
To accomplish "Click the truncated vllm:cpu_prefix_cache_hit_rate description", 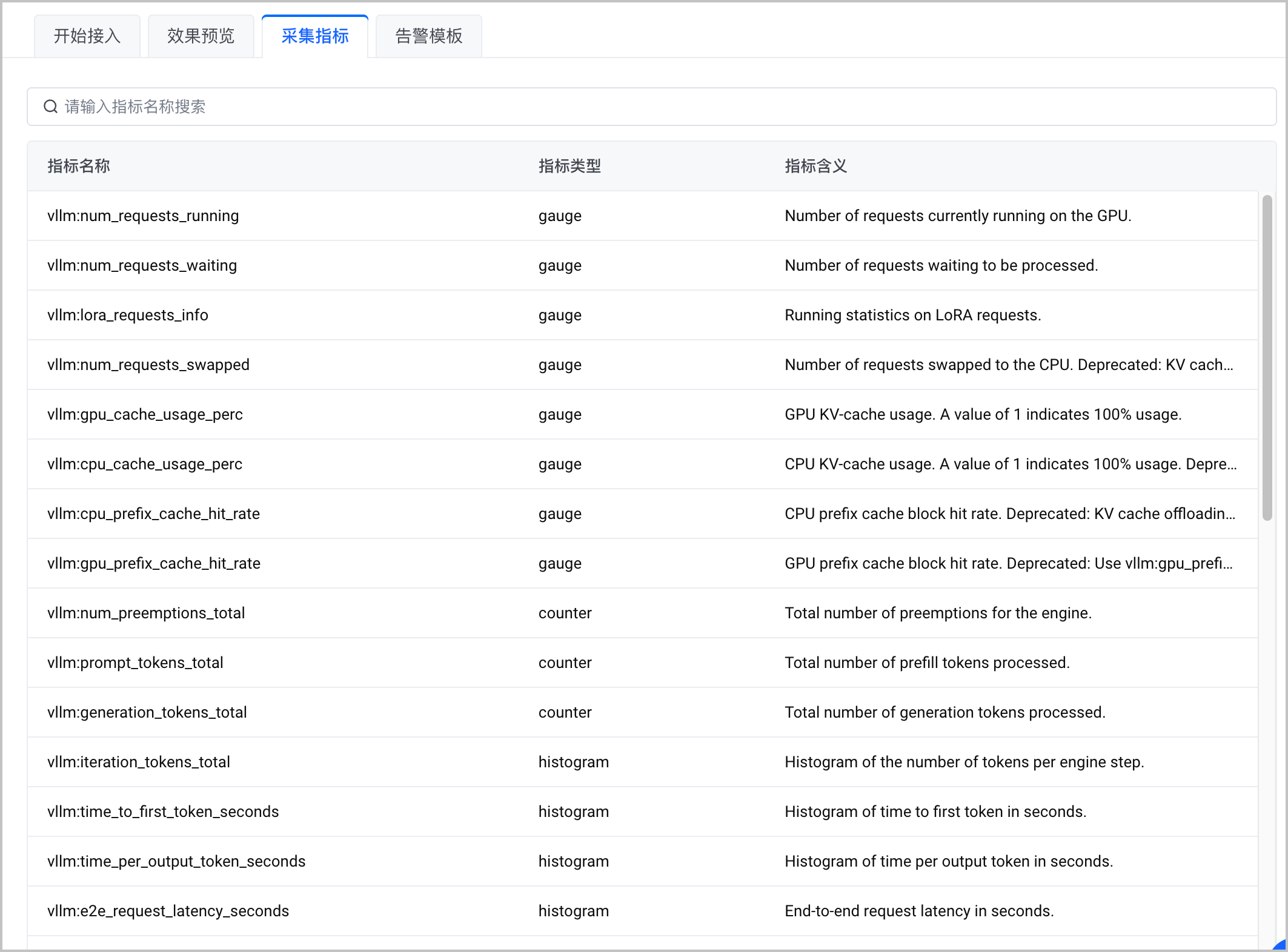I will 1010,514.
